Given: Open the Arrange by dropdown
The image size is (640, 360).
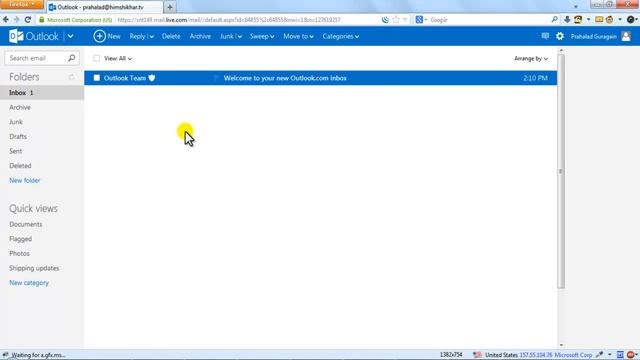Looking at the screenshot, I should click(x=531, y=59).
